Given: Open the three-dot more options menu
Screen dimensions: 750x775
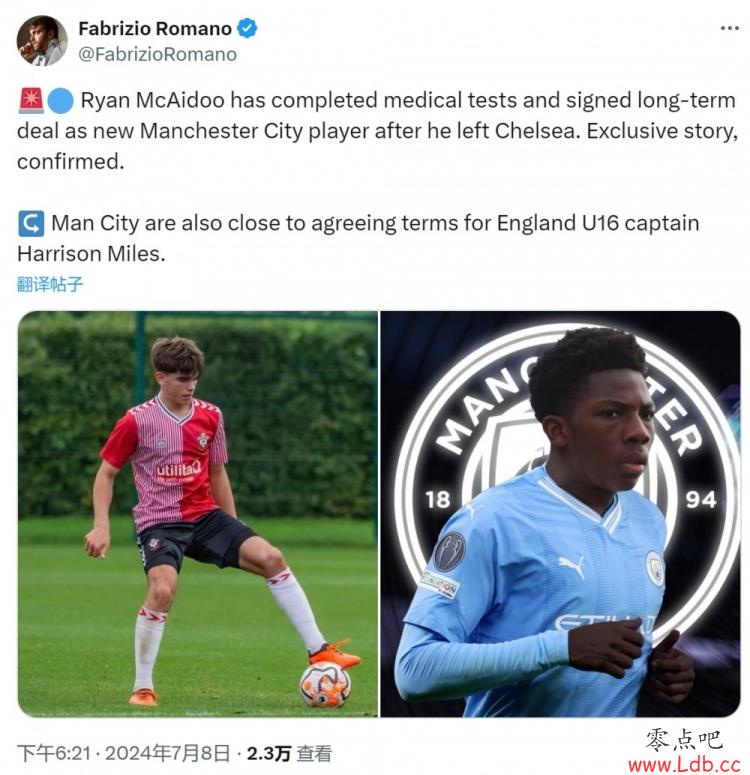Looking at the screenshot, I should pyautogui.click(x=729, y=29).
